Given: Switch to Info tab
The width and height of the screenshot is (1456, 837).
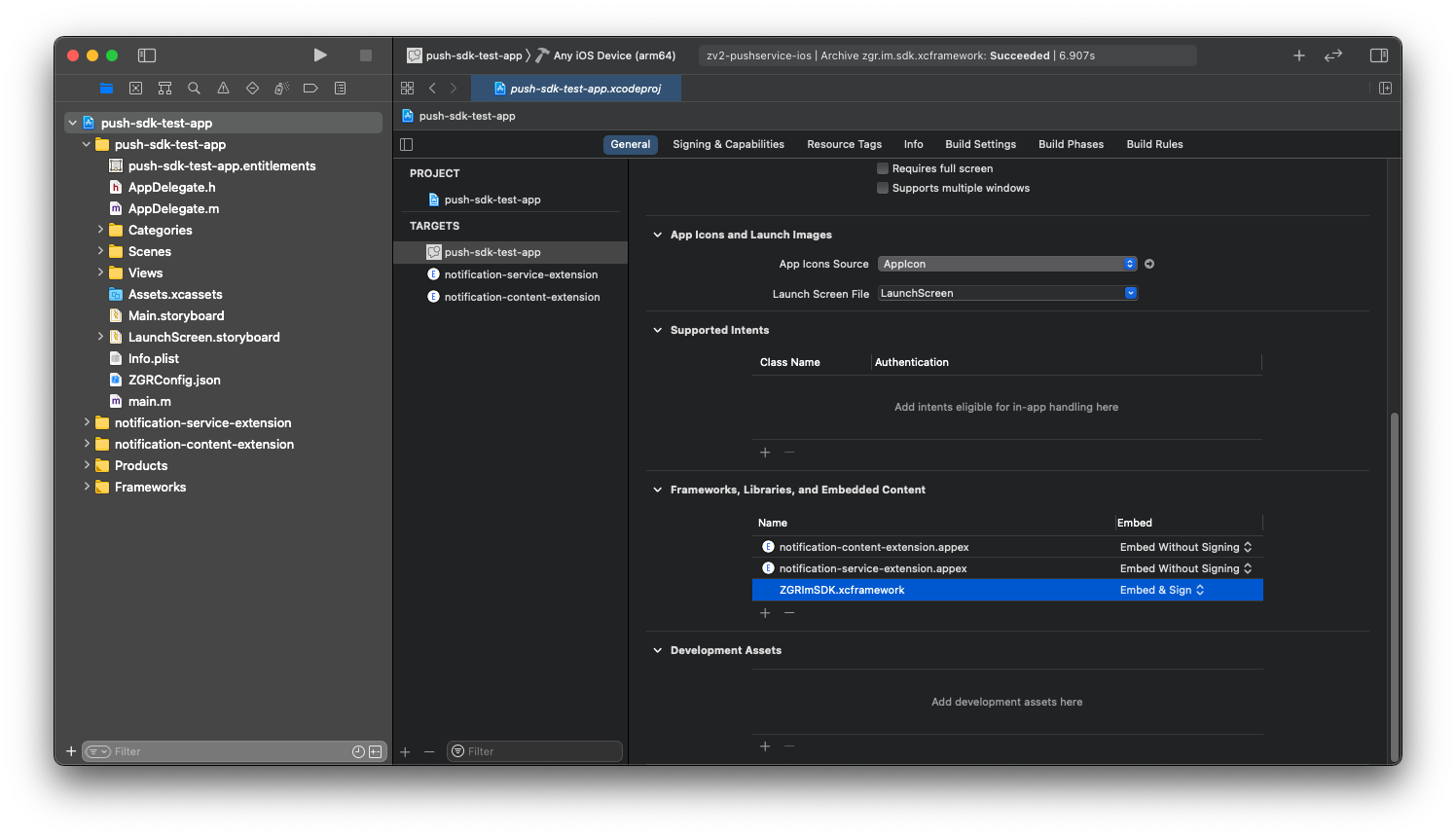Looking at the screenshot, I should coord(913,144).
